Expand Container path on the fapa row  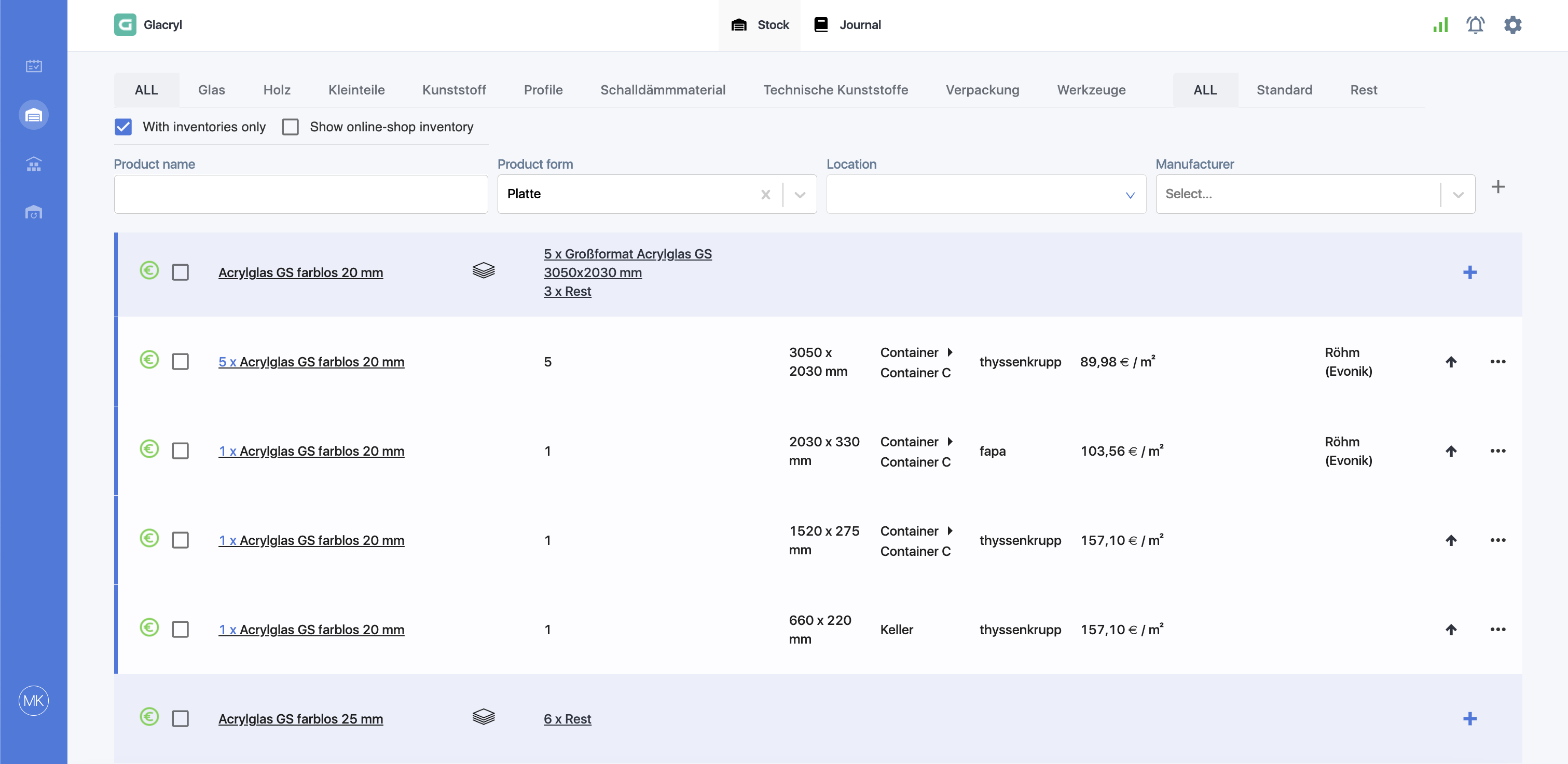(x=950, y=442)
